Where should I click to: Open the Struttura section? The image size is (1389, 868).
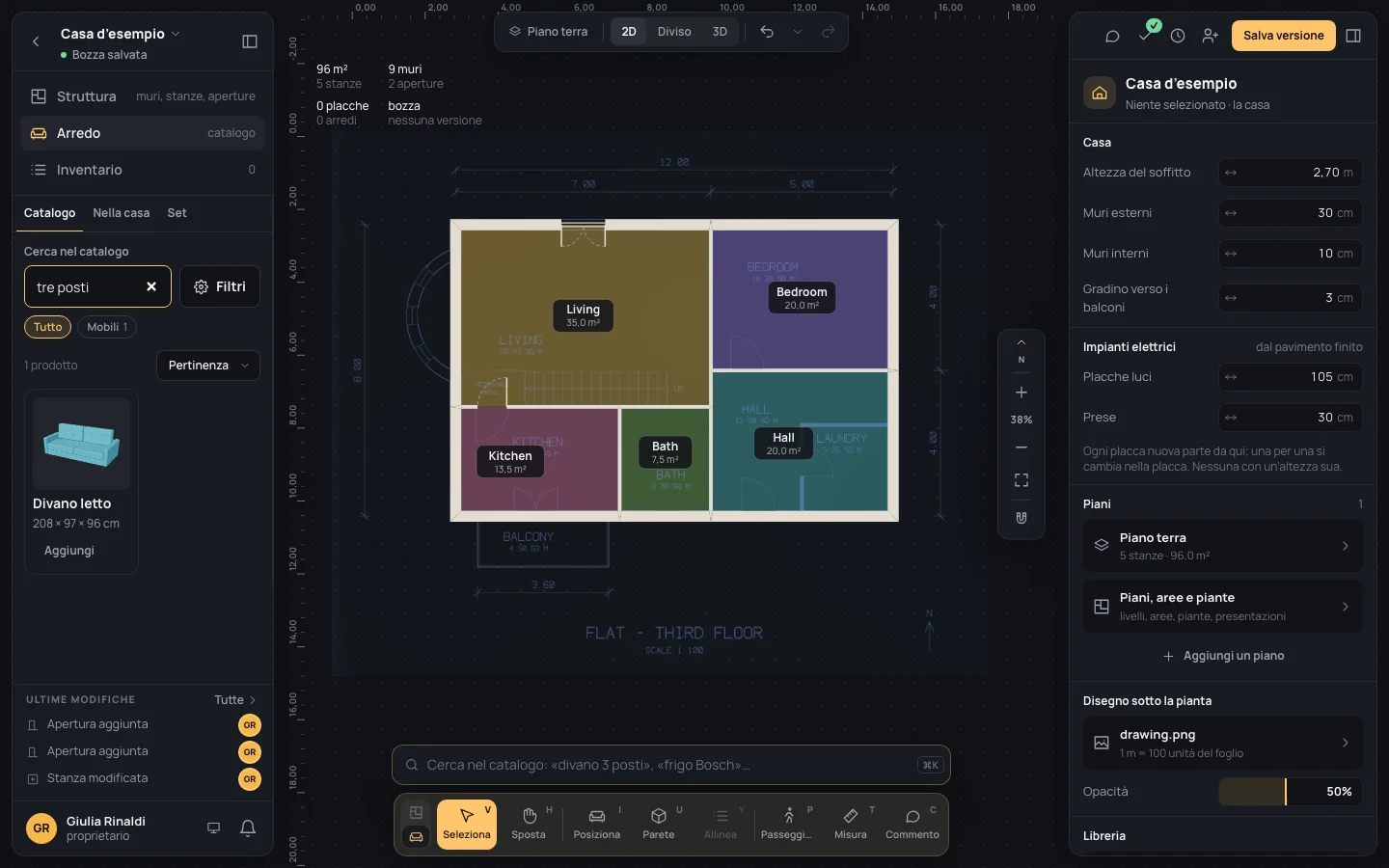coord(143,96)
